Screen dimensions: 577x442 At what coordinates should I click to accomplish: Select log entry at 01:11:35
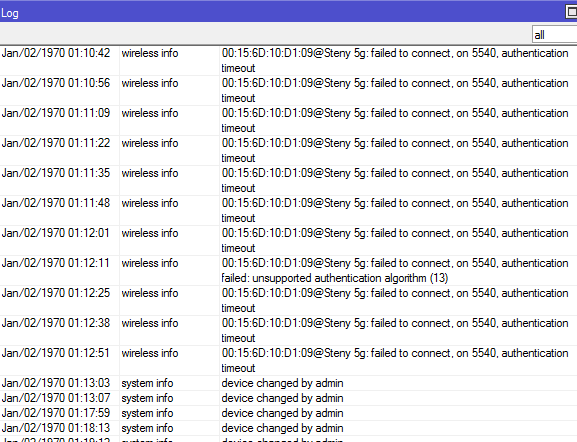click(288, 181)
